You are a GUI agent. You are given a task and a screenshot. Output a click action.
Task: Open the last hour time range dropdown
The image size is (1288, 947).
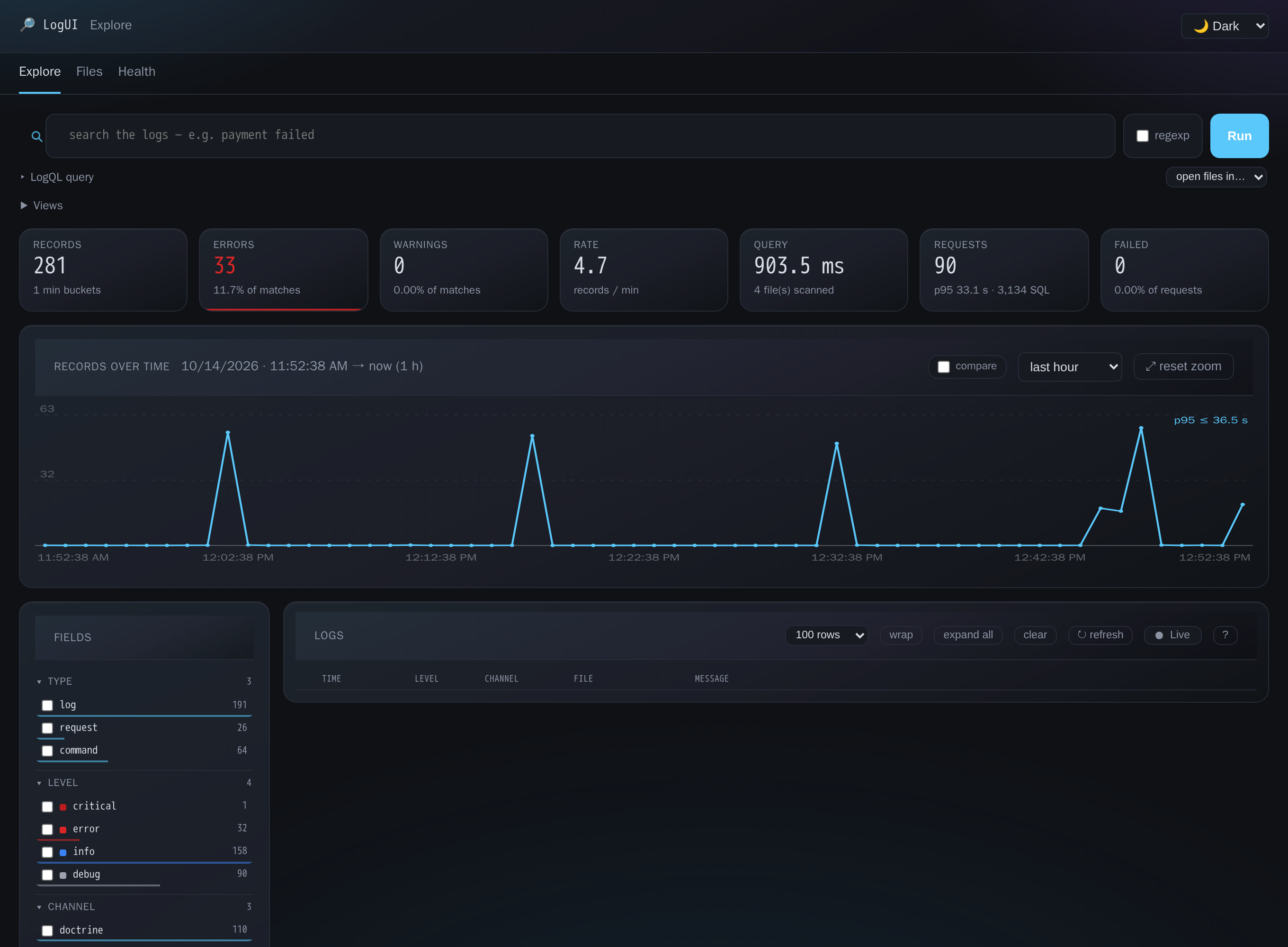pos(1070,367)
